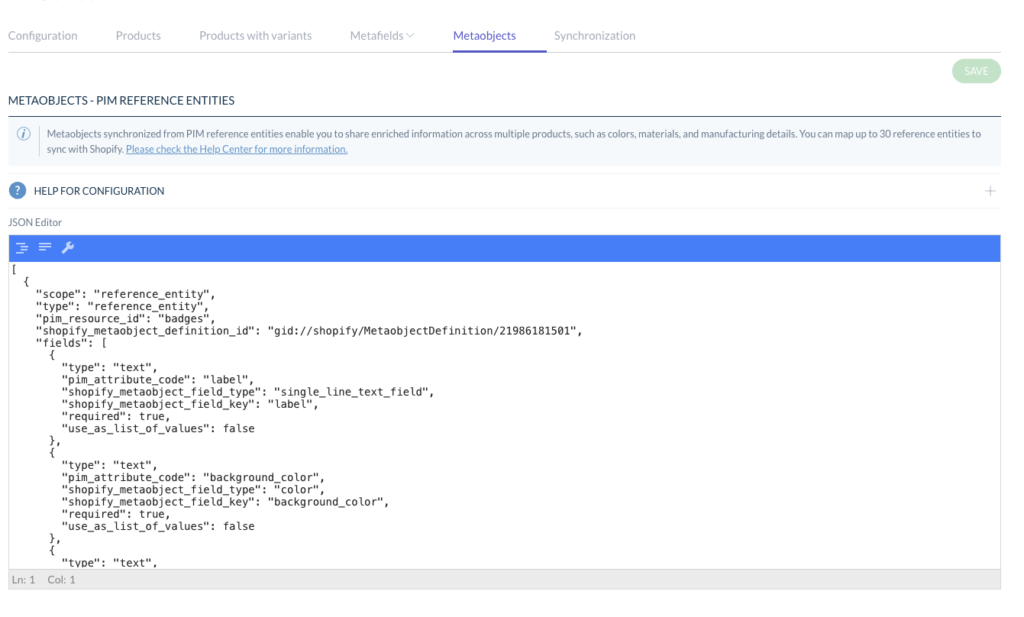Open the Metafields dropdown tab
This screenshot has width=1024, height=617.
point(382,36)
